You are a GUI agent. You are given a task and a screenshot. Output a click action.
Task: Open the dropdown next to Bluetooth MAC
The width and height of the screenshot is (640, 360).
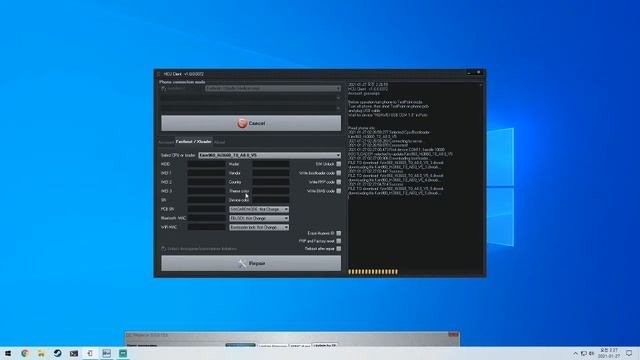[x=259, y=218]
